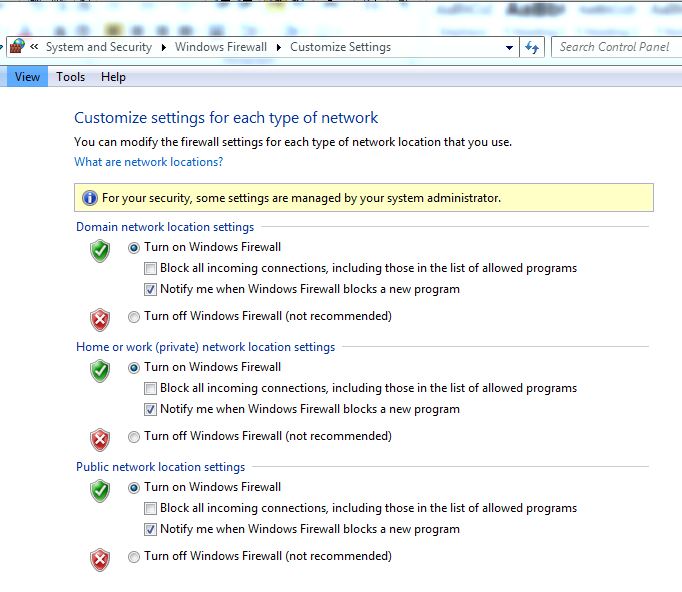Select Turn off Windows Firewall for Public network
Viewport: 682px width, 592px height.
coord(134,557)
